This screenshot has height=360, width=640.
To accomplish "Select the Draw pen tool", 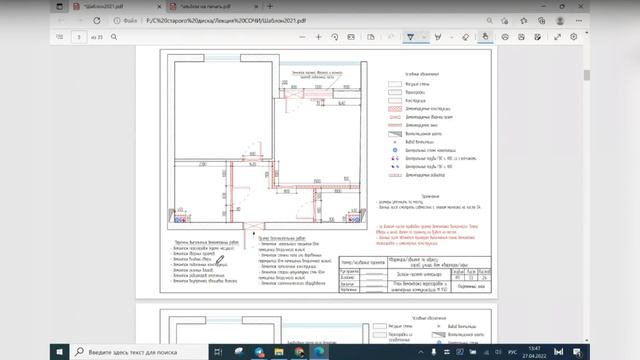I will point(411,37).
